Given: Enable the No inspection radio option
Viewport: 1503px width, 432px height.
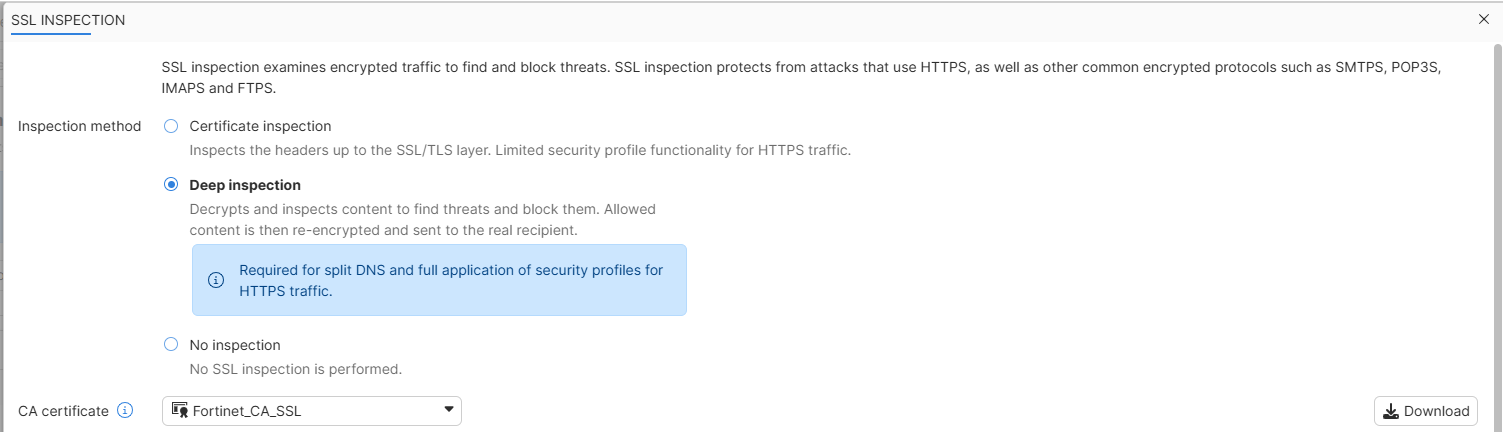Looking at the screenshot, I should point(171,345).
